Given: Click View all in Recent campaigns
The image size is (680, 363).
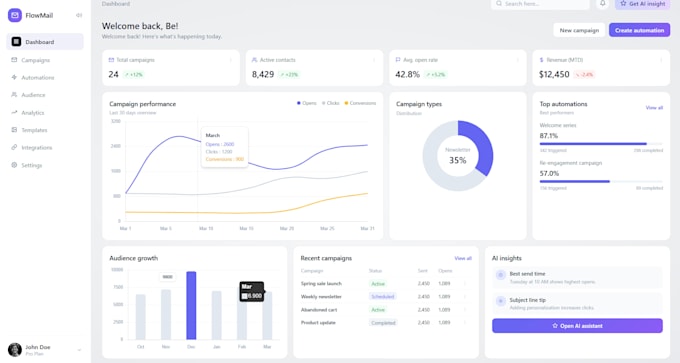Looking at the screenshot, I should point(463,258).
